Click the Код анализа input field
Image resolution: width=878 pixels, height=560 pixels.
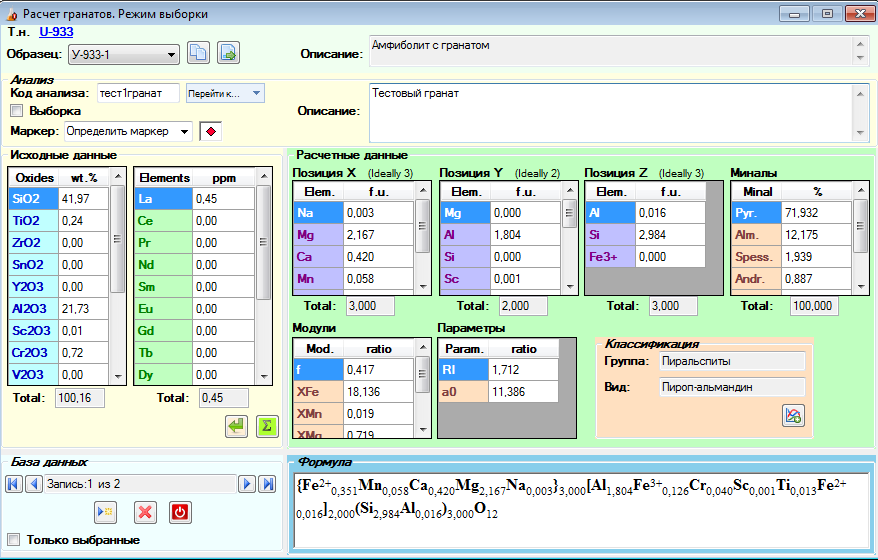pyautogui.click(x=138, y=94)
